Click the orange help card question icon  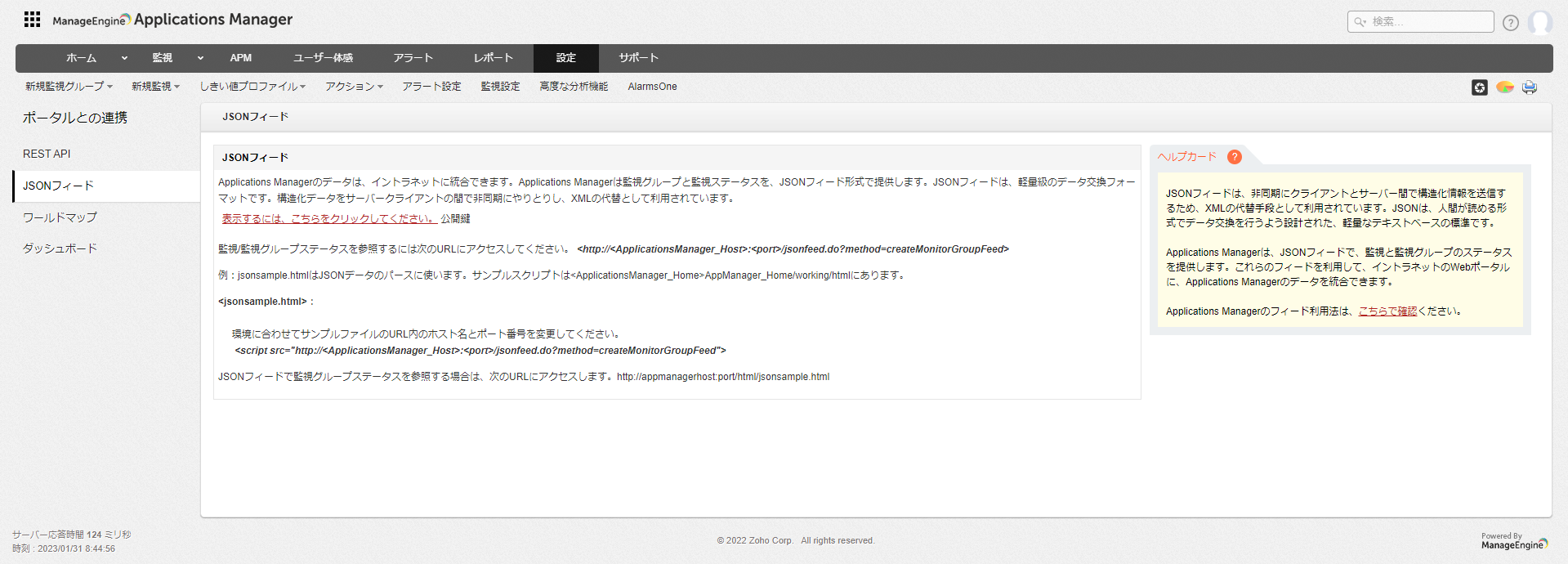[1234, 157]
